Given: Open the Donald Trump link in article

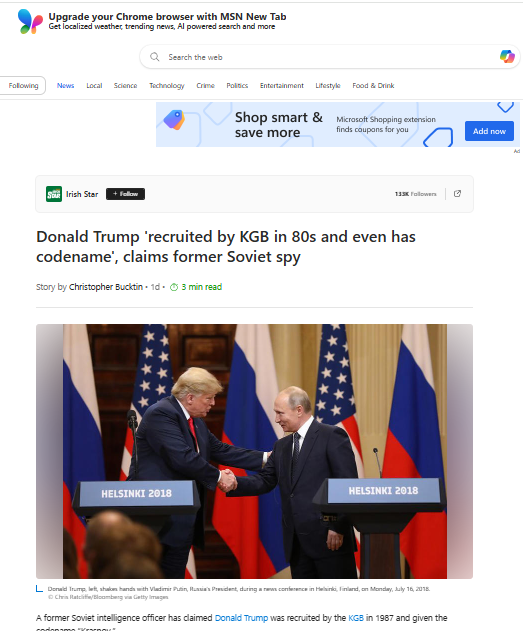Looking at the screenshot, I should point(241,618).
